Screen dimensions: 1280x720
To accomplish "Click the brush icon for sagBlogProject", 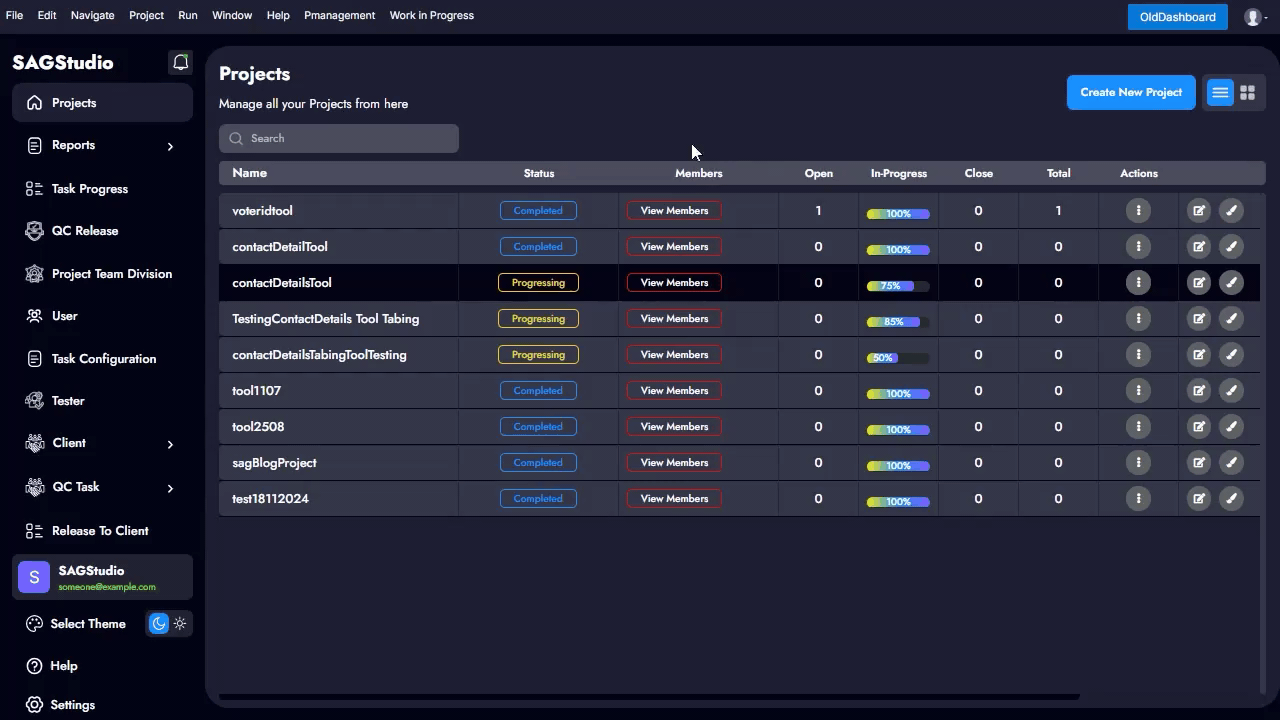I will click(x=1231, y=463).
